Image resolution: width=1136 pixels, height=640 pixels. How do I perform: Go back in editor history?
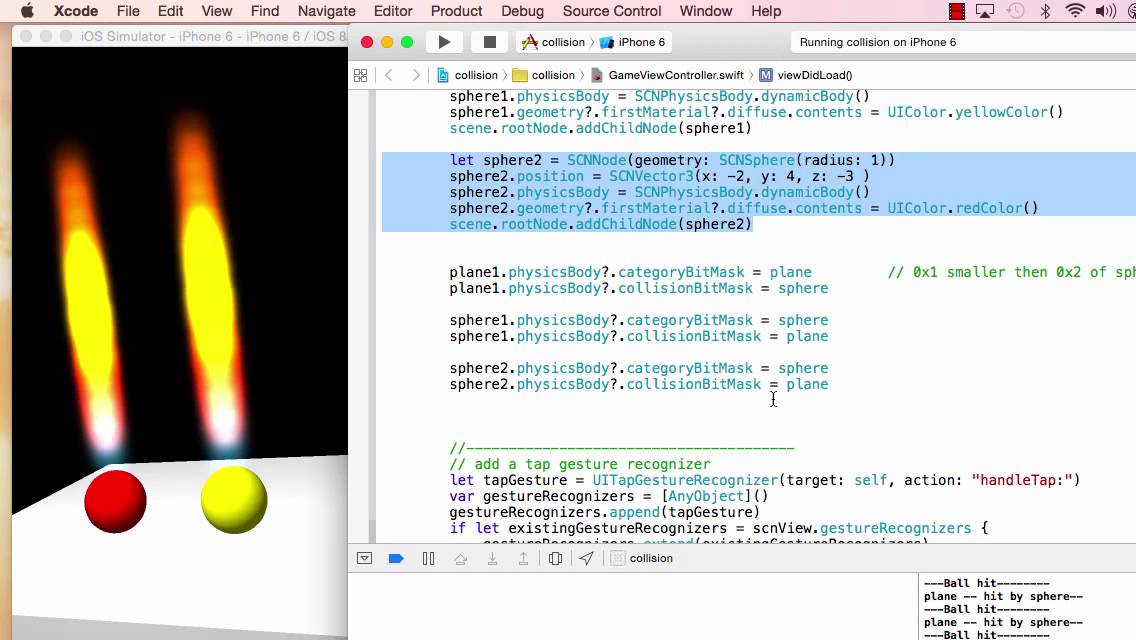388,75
